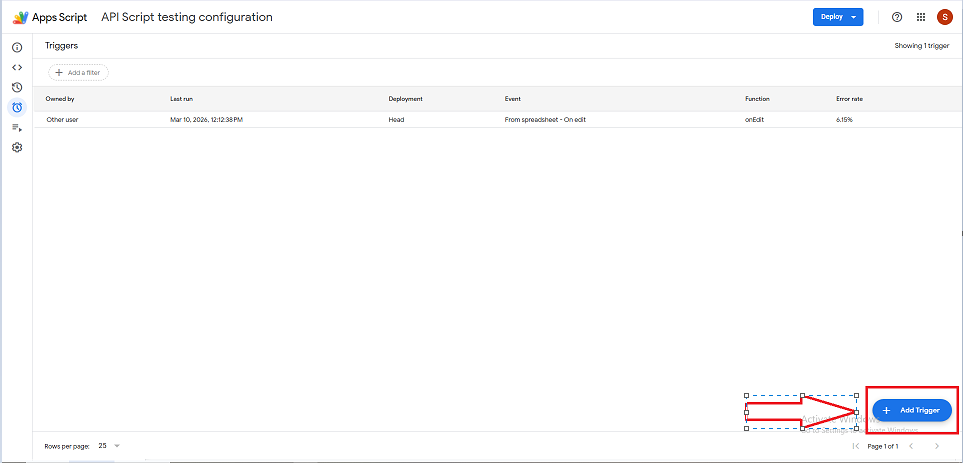The image size is (963, 463).
Task: Open the Google apps grid launcher
Action: pyautogui.click(x=920, y=17)
